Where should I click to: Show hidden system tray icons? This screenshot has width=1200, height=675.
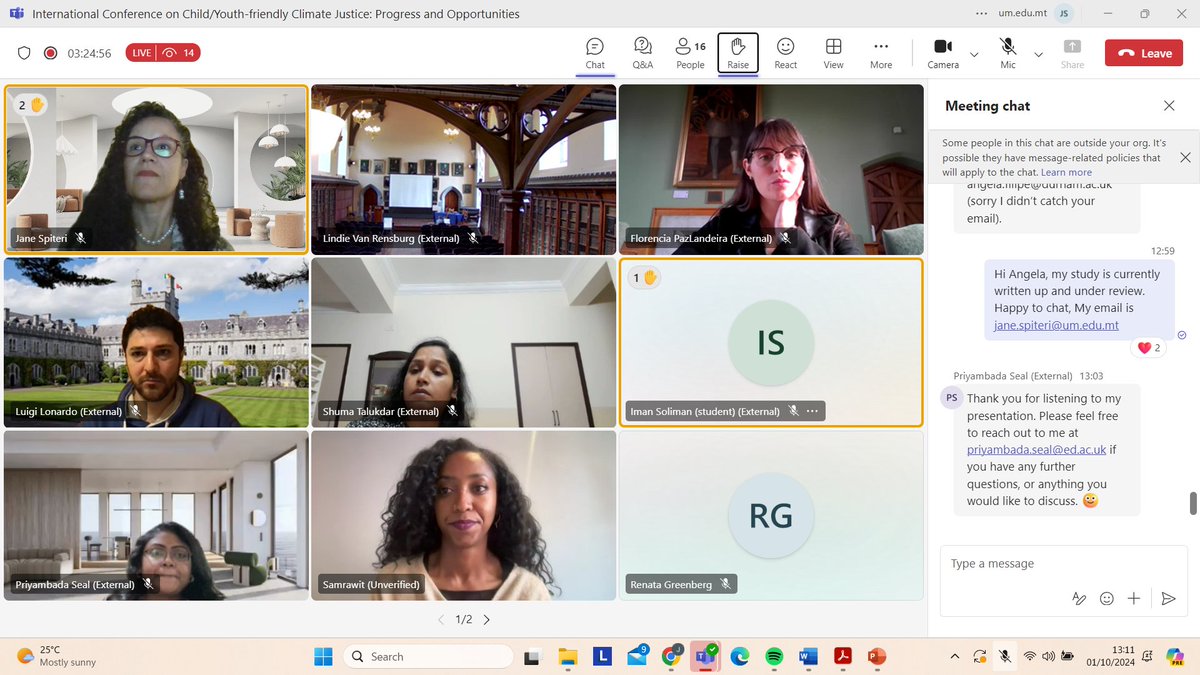click(x=956, y=656)
